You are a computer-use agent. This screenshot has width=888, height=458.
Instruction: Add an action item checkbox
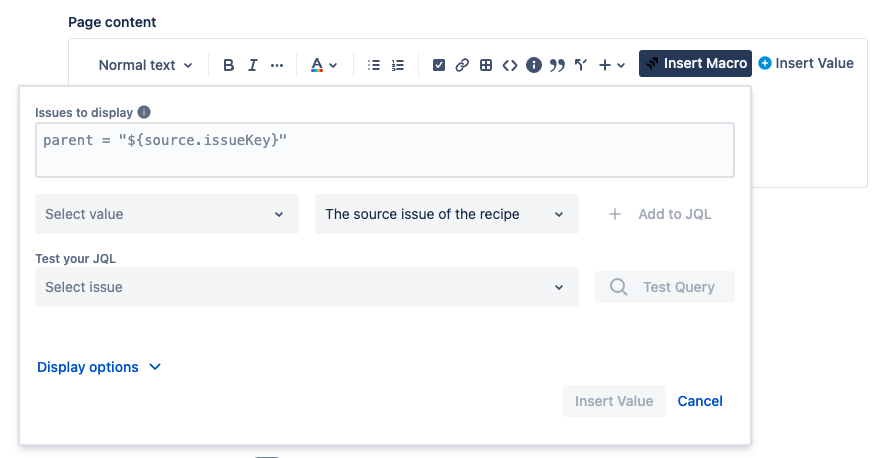click(438, 65)
